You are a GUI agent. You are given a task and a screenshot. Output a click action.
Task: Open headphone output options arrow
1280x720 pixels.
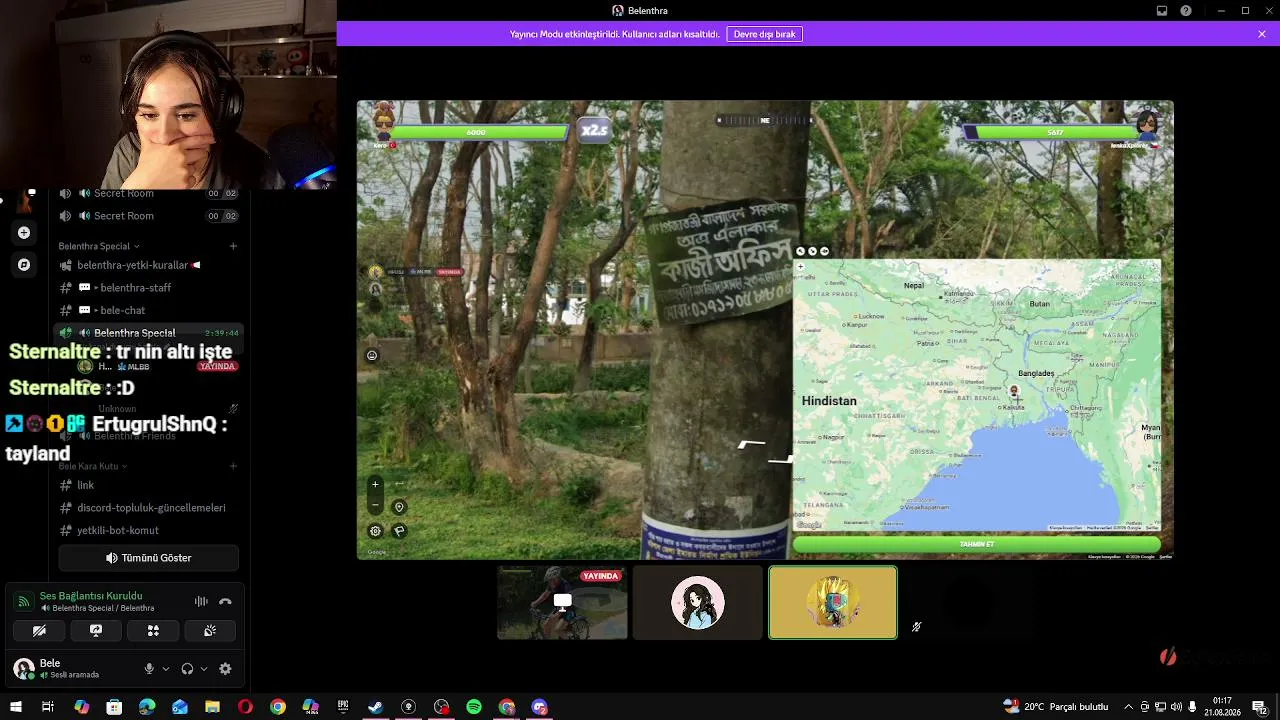click(204, 669)
